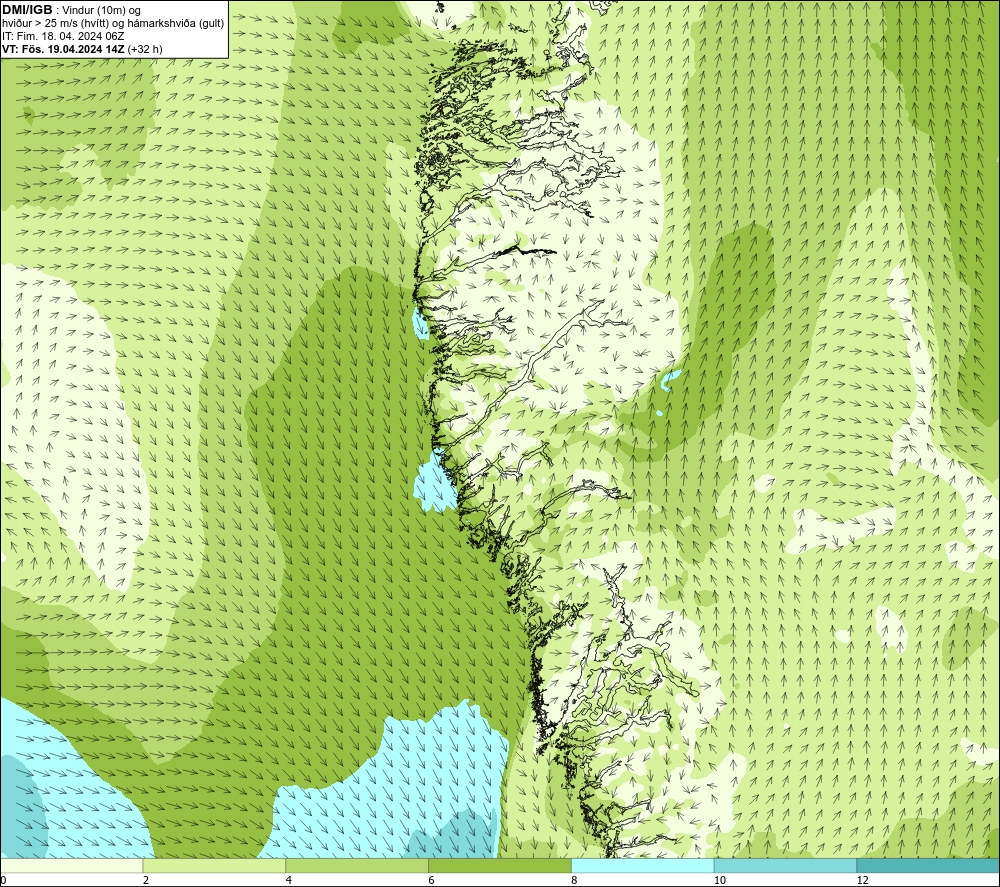The height and width of the screenshot is (887, 1000).
Task: Click the legend label '4'
Action: click(x=289, y=881)
